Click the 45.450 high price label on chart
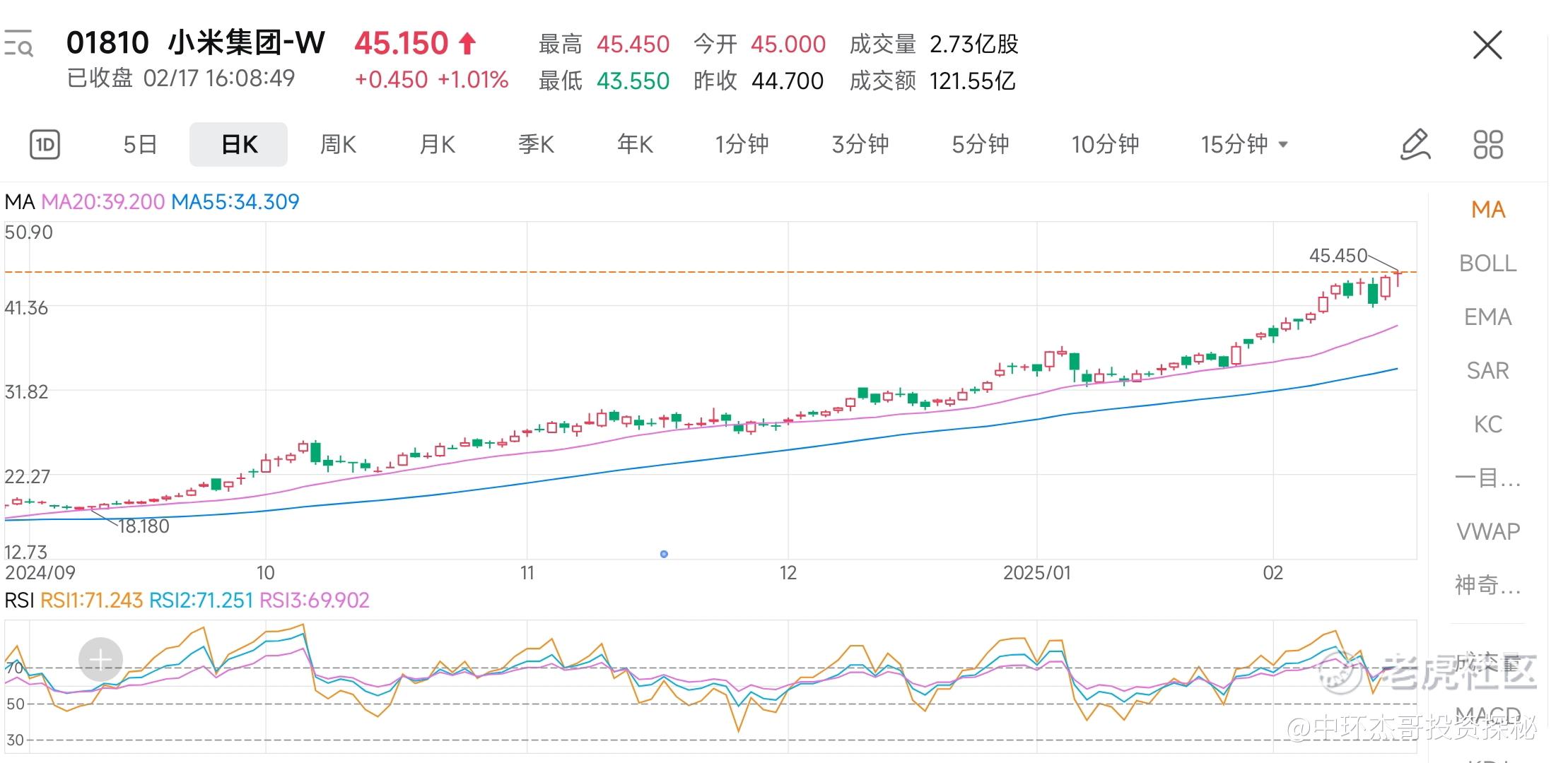 point(1338,256)
